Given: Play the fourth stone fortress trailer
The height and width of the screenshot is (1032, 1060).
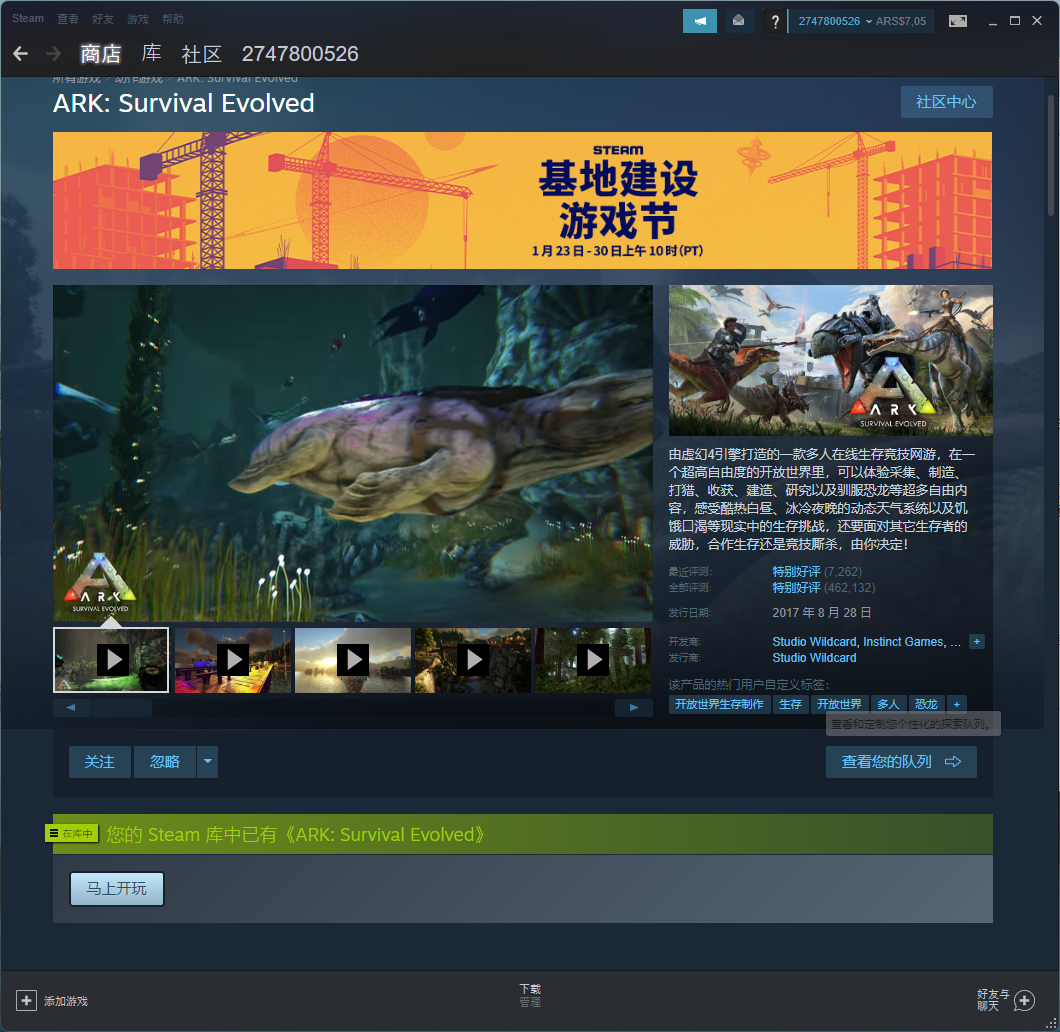Looking at the screenshot, I should click(473, 660).
